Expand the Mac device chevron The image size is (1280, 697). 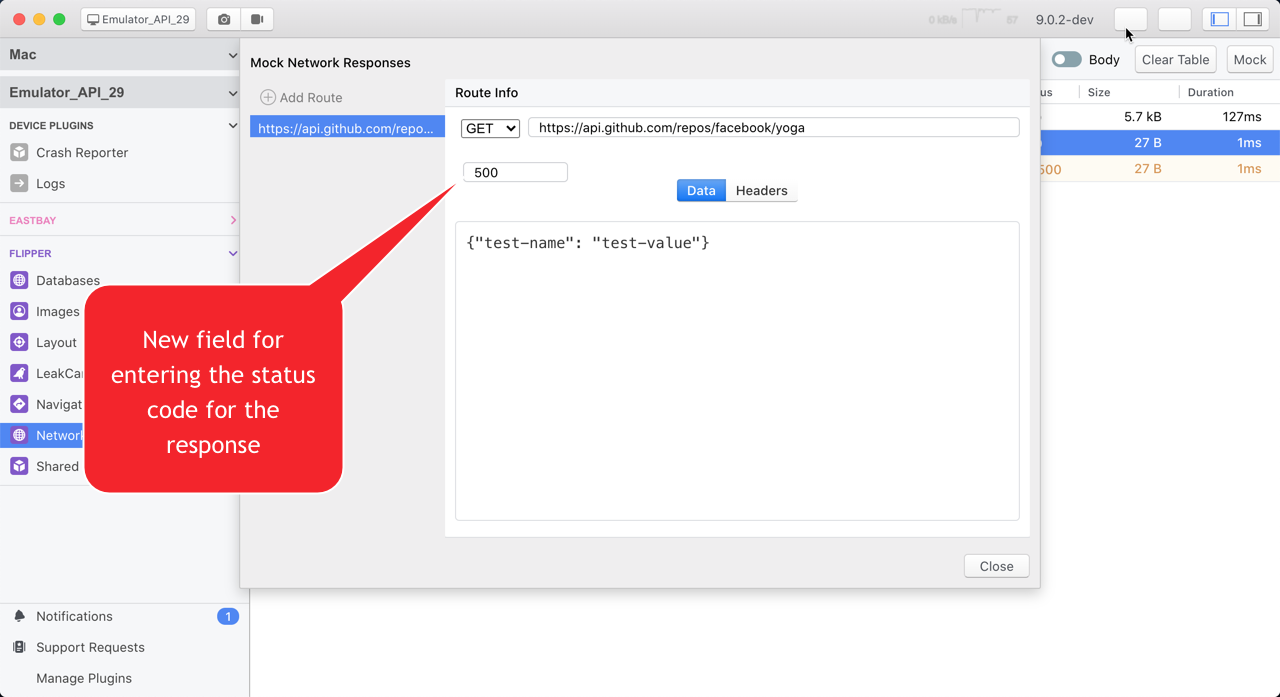tap(233, 55)
